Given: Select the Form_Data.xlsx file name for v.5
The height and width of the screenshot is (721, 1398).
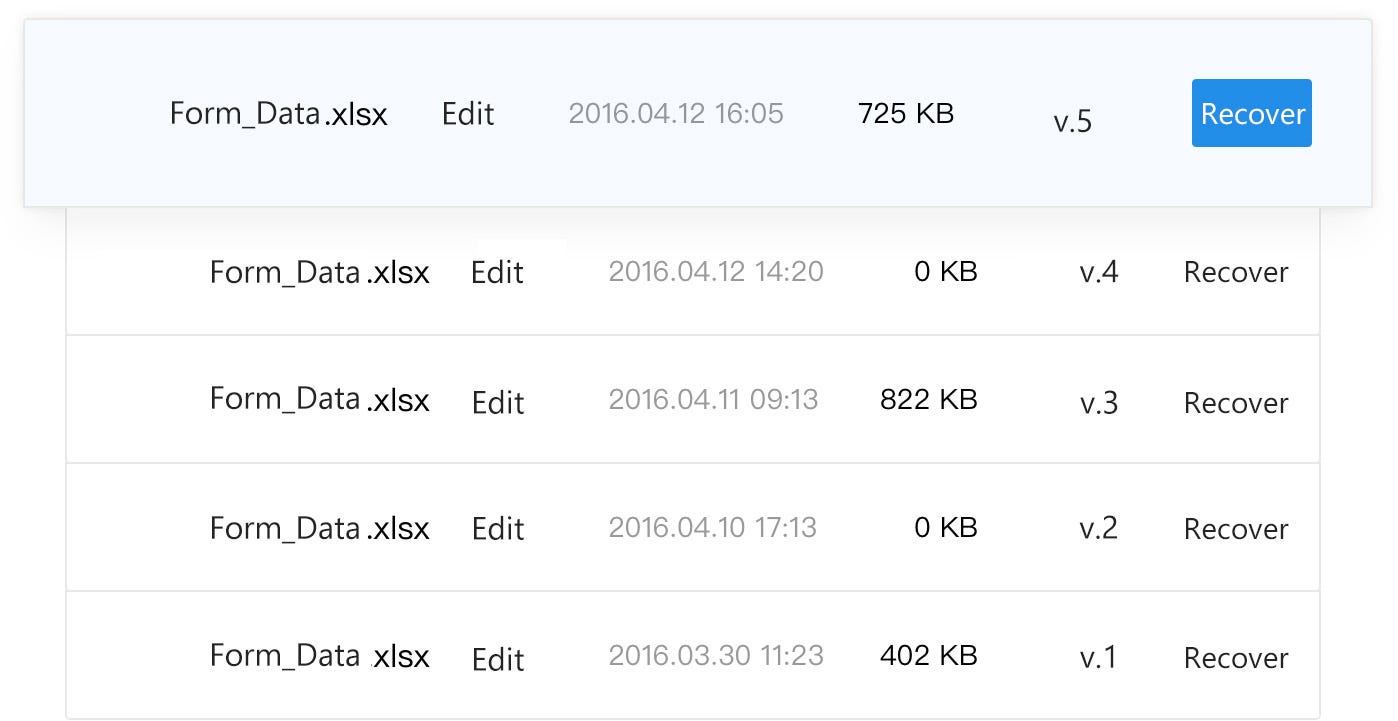Looking at the screenshot, I should pos(278,114).
